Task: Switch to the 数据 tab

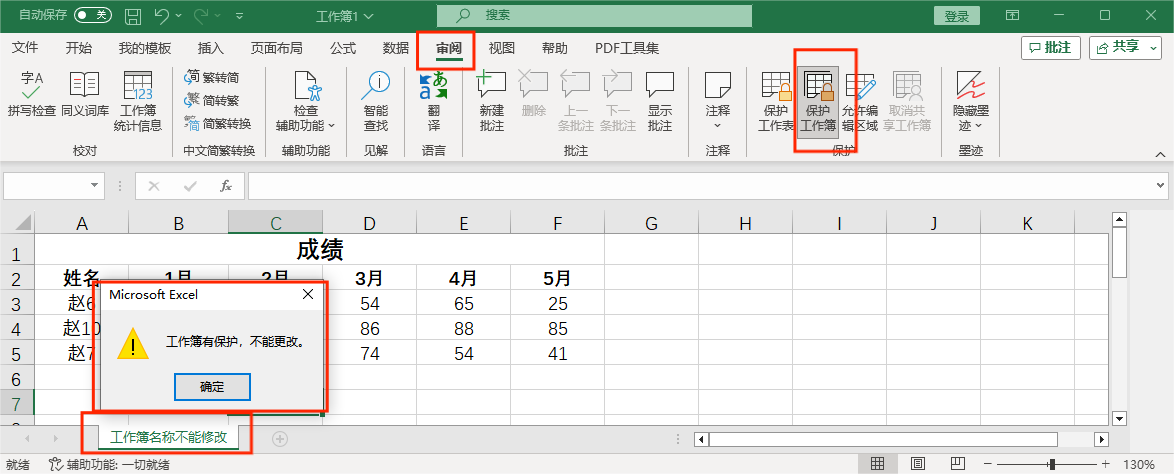Action: click(395, 48)
